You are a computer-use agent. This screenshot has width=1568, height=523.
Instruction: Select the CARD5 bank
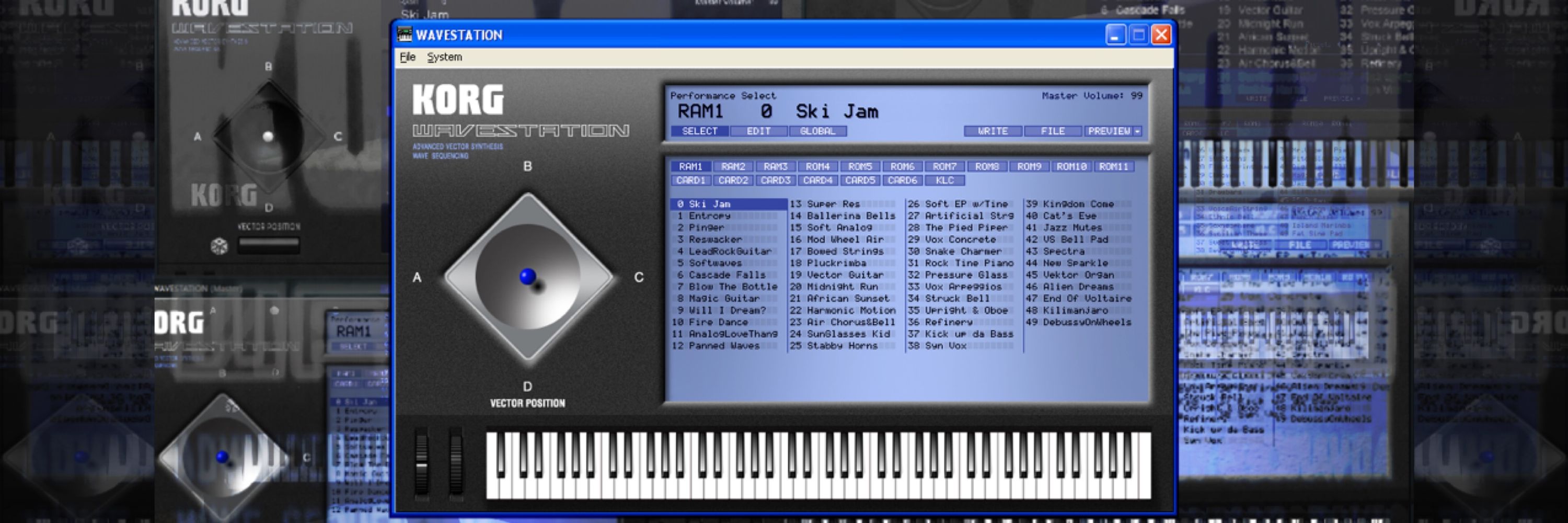[860, 180]
